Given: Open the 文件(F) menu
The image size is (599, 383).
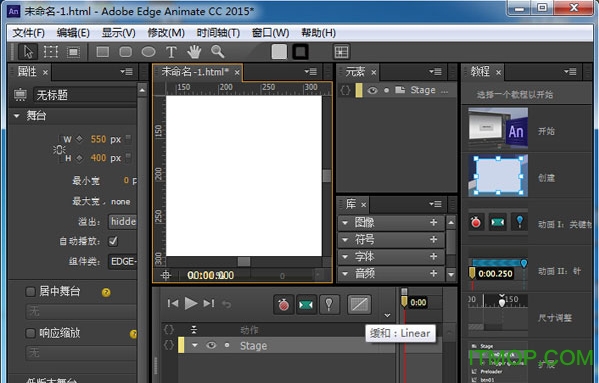Looking at the screenshot, I should click(28, 33).
